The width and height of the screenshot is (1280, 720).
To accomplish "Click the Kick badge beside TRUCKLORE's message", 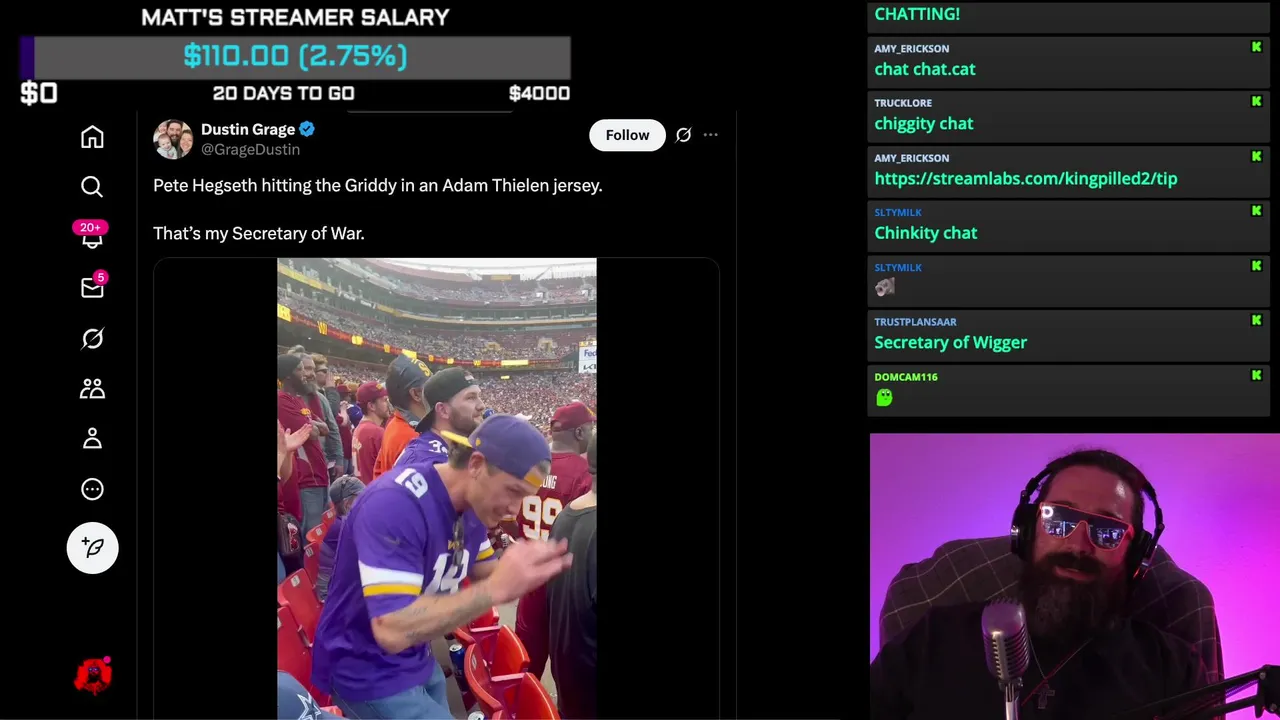I will [1256, 102].
